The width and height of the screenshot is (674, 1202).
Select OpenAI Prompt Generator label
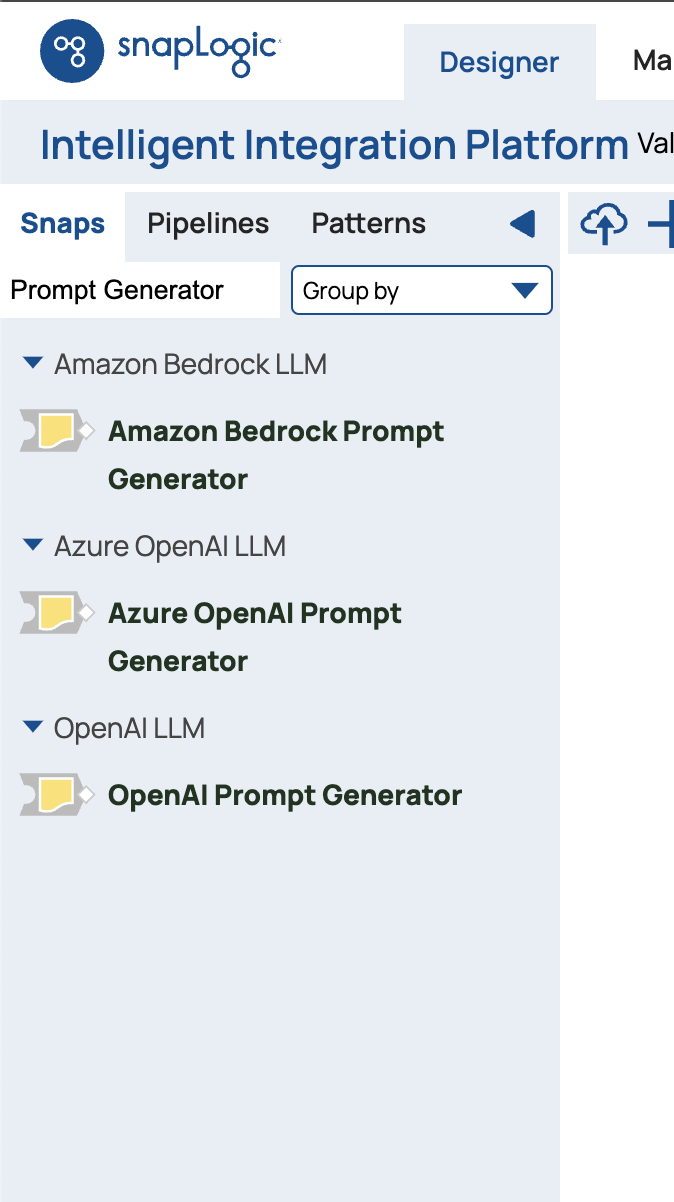pos(285,796)
